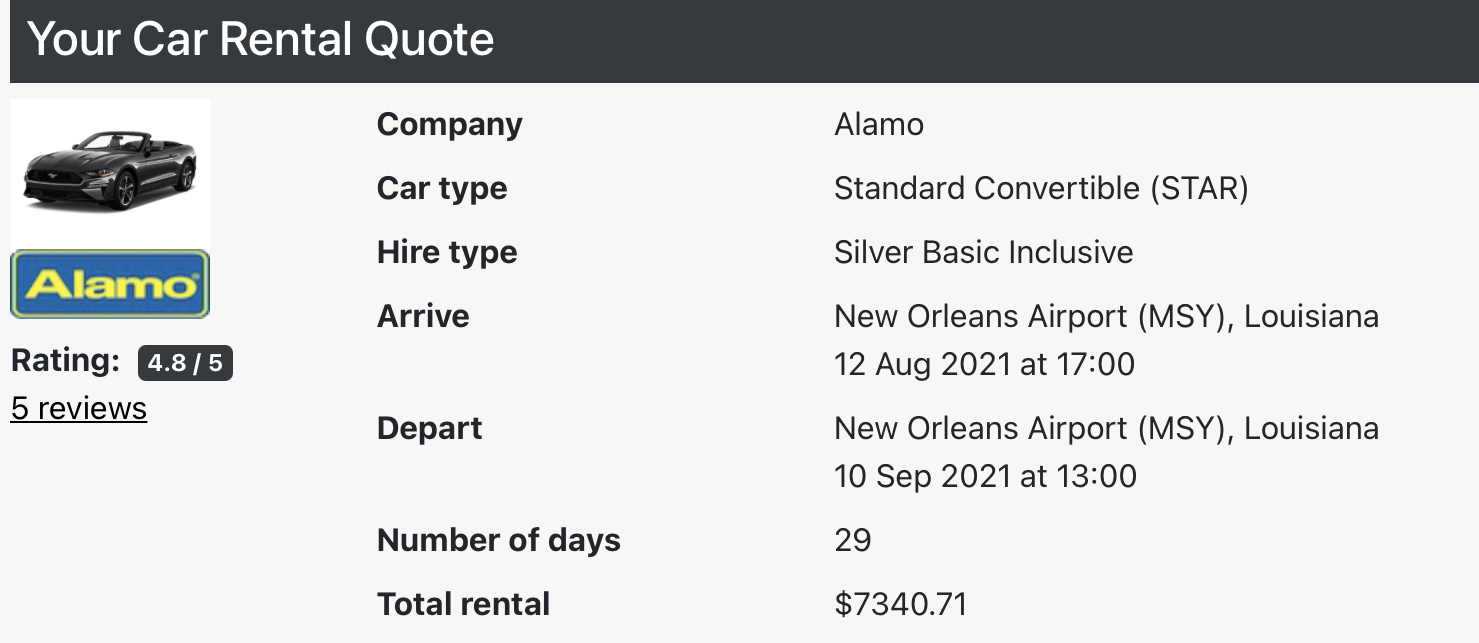
Task: Click the $7340.71 total price
Action: (x=900, y=604)
